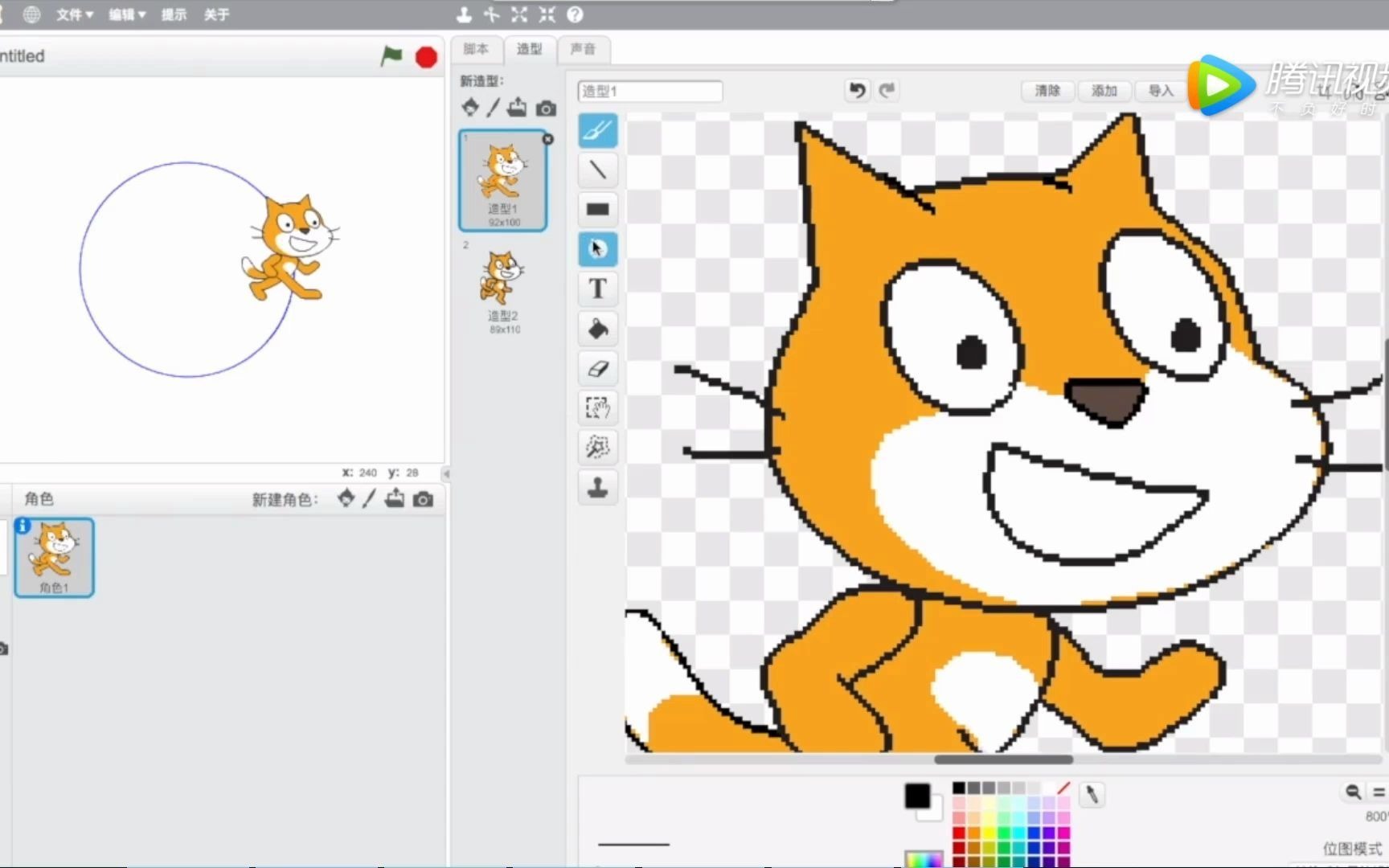Open block help question mark icon
Viewport: 1389px width, 868px height.
[x=575, y=14]
